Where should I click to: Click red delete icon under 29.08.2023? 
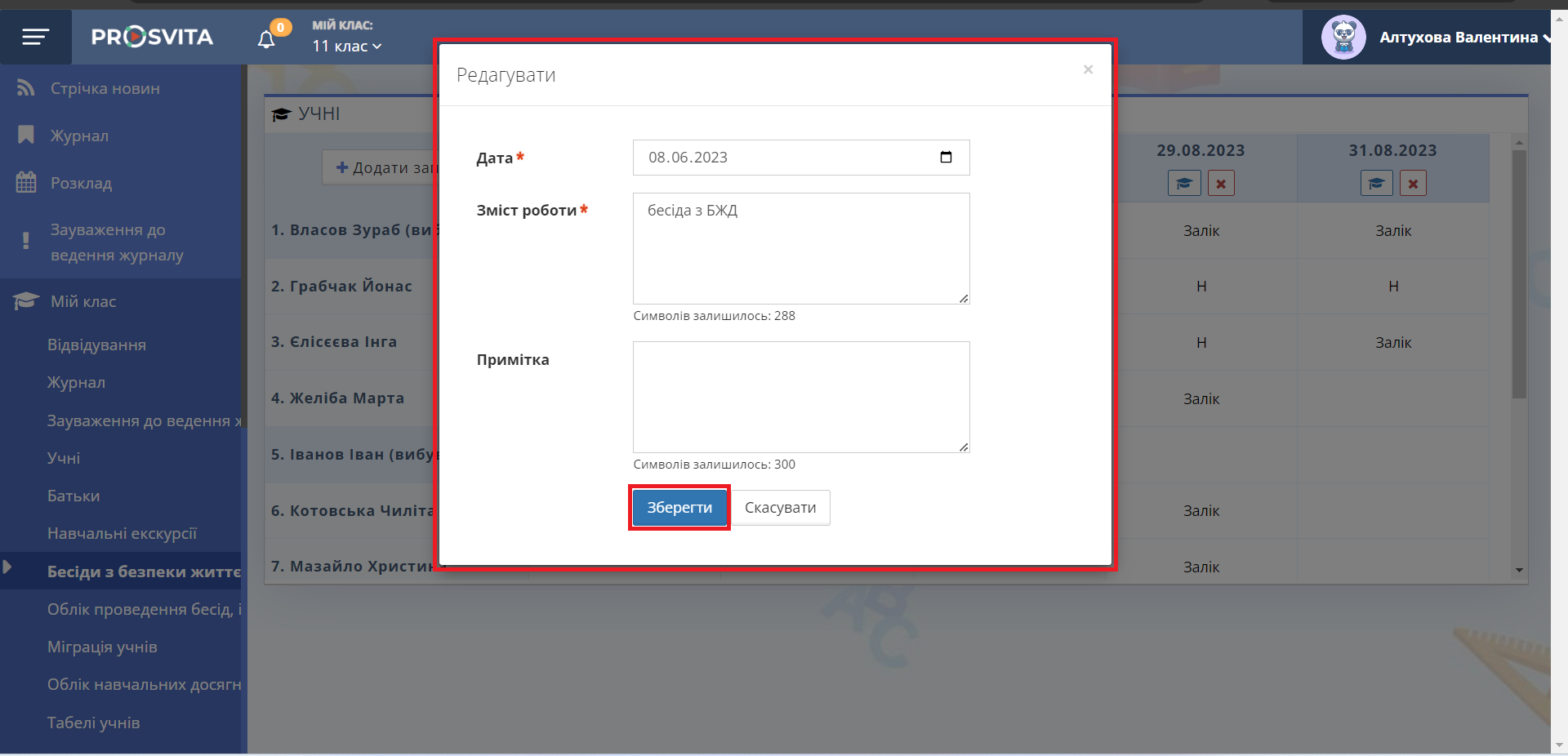1221,184
